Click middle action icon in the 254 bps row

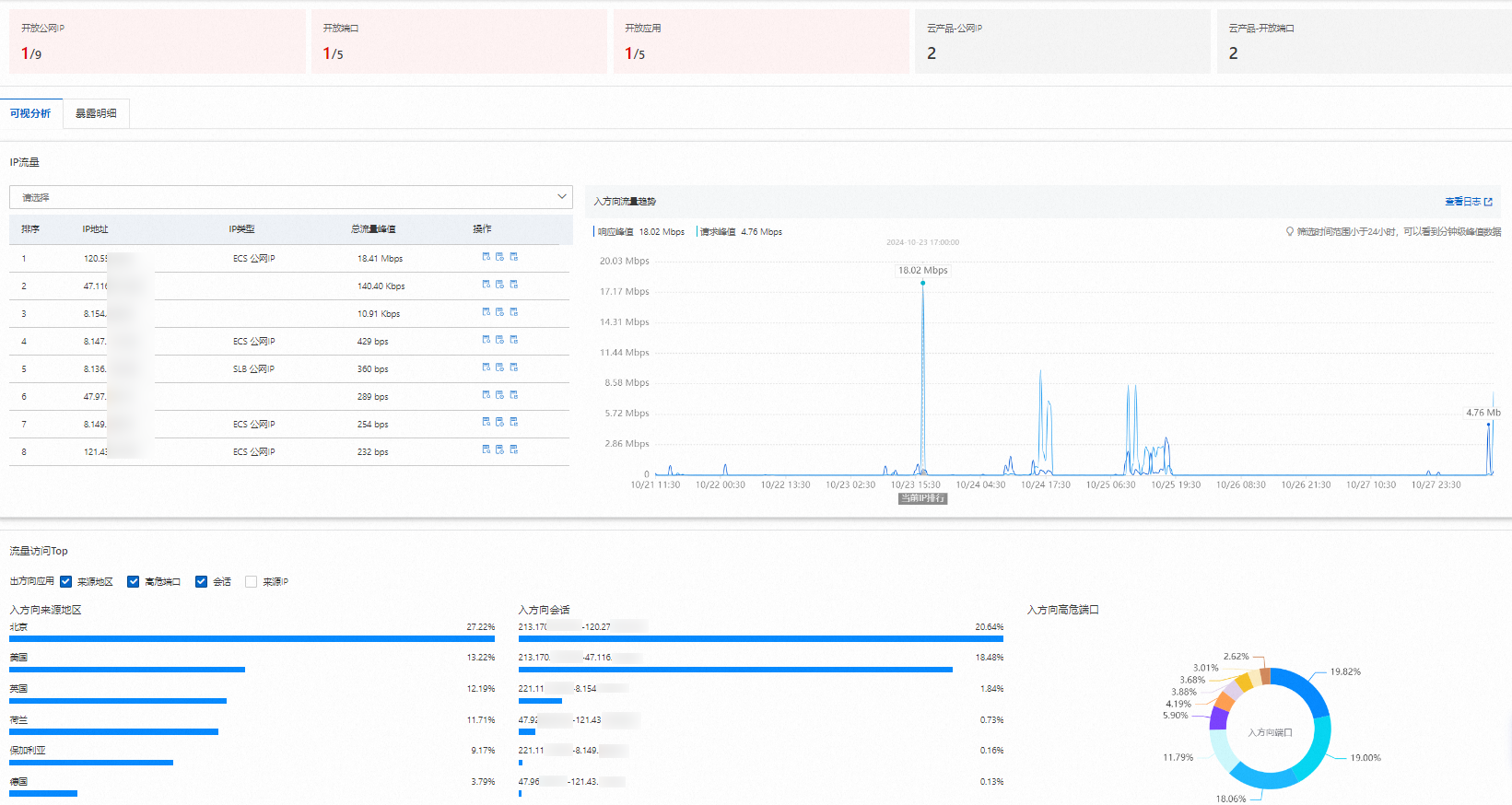(x=500, y=422)
